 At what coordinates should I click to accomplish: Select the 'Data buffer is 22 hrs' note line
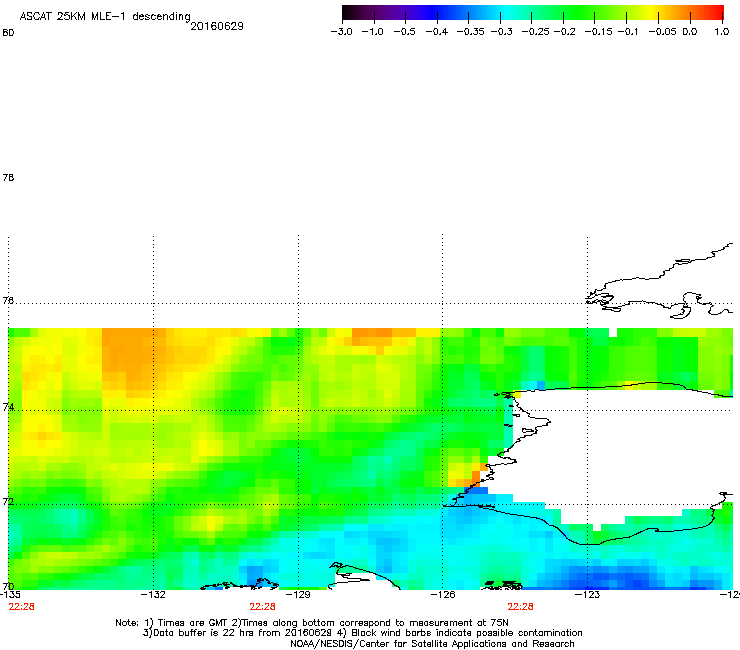pos(362,633)
